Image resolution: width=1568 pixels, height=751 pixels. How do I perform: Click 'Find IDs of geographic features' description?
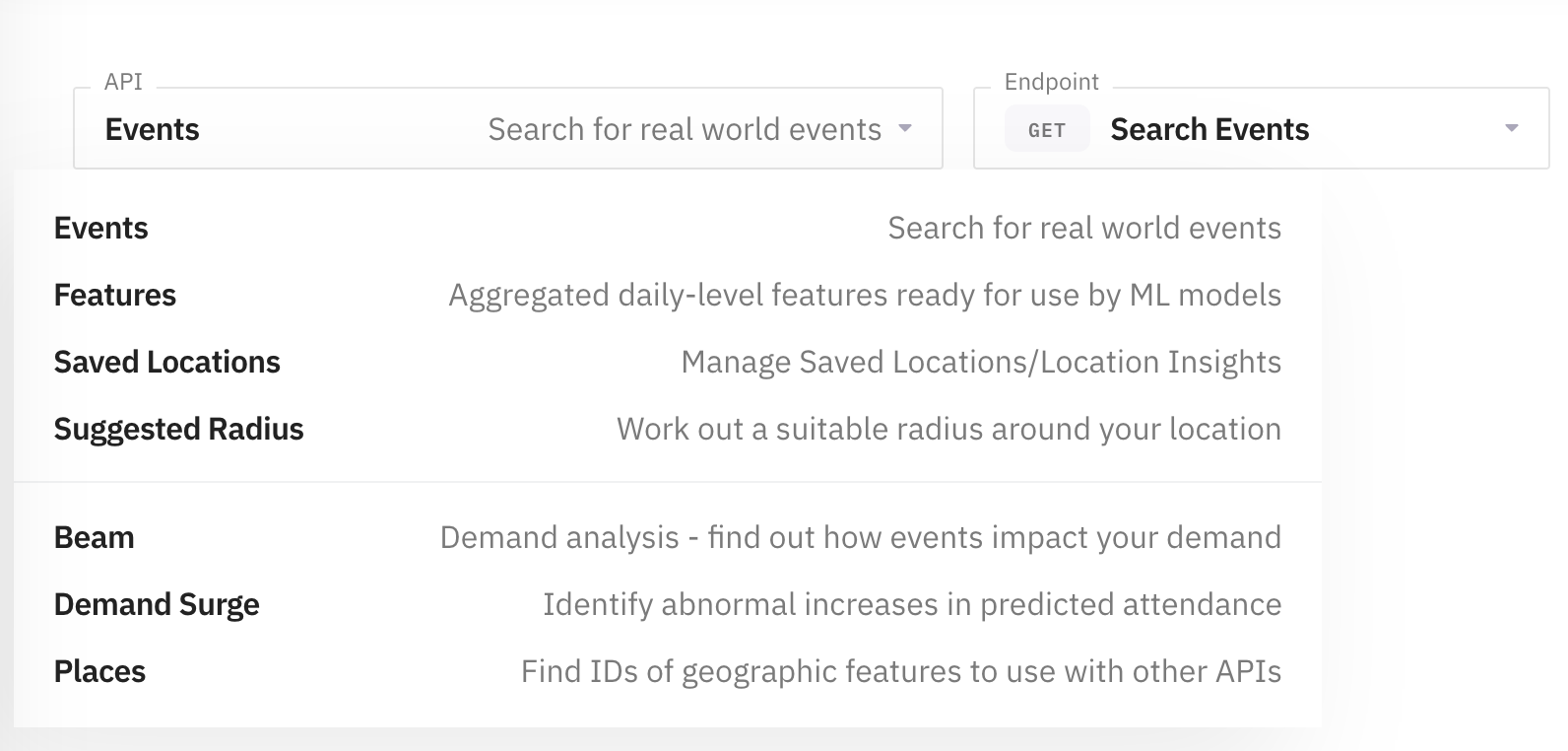click(x=901, y=671)
